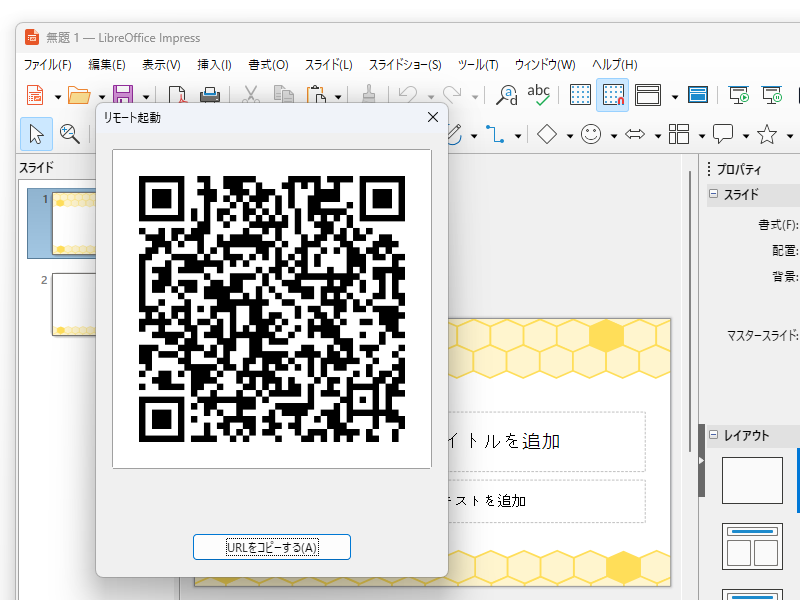
Task: Open the folder icon to load a file
Action: [x=79, y=95]
